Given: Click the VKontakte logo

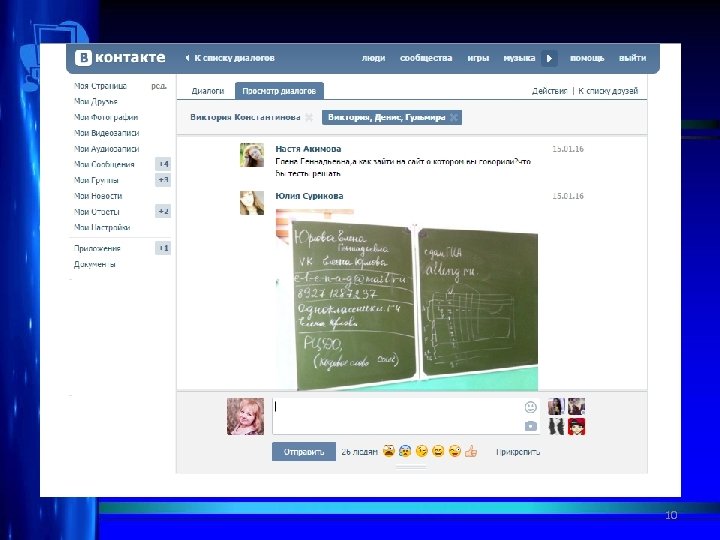Looking at the screenshot, I should (120, 58).
